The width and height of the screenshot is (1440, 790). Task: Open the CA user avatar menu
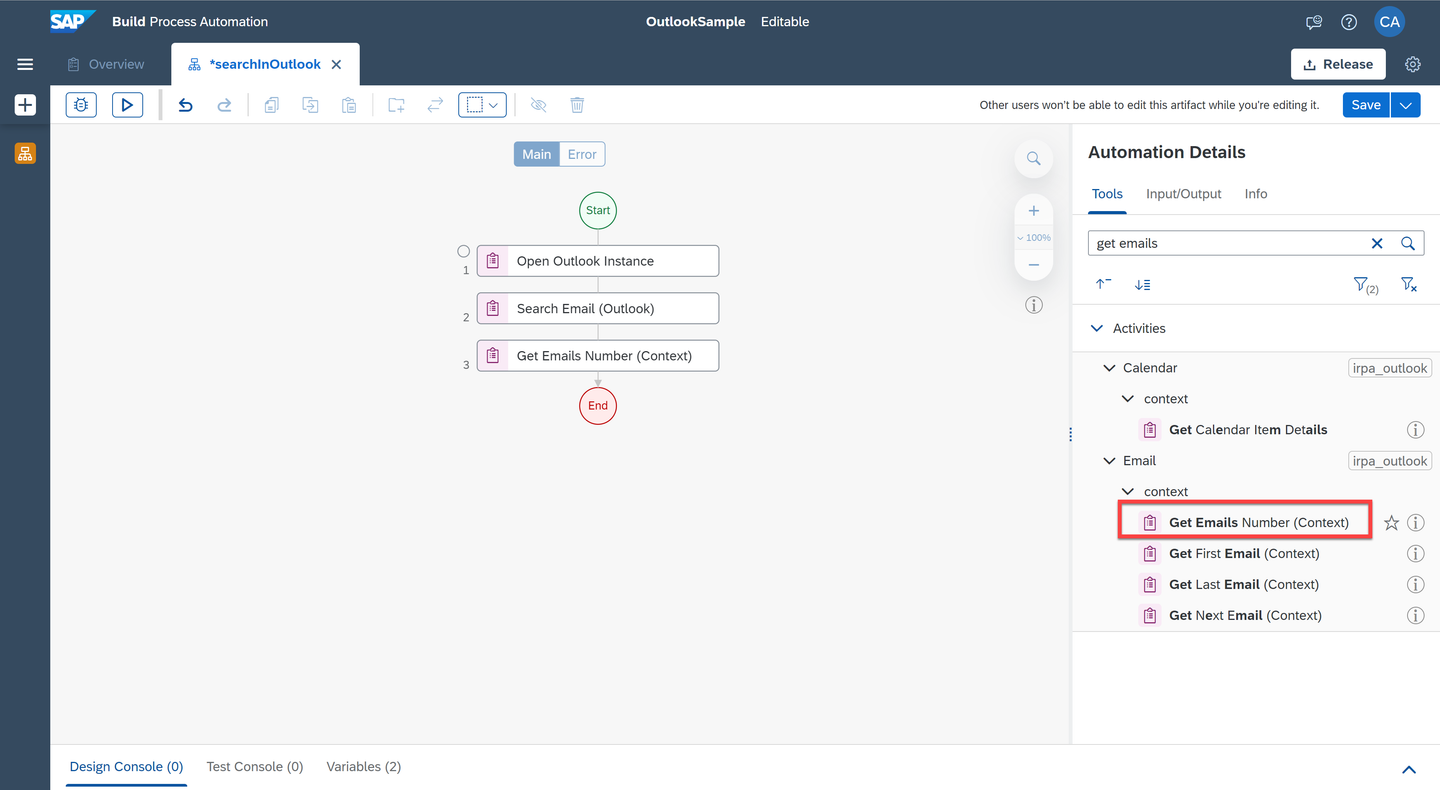[x=1389, y=21]
